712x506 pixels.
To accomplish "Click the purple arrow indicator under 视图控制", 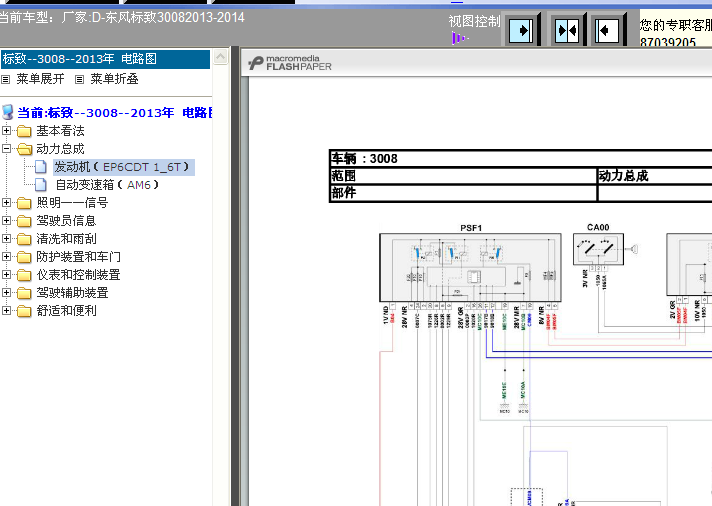I will (x=459, y=38).
